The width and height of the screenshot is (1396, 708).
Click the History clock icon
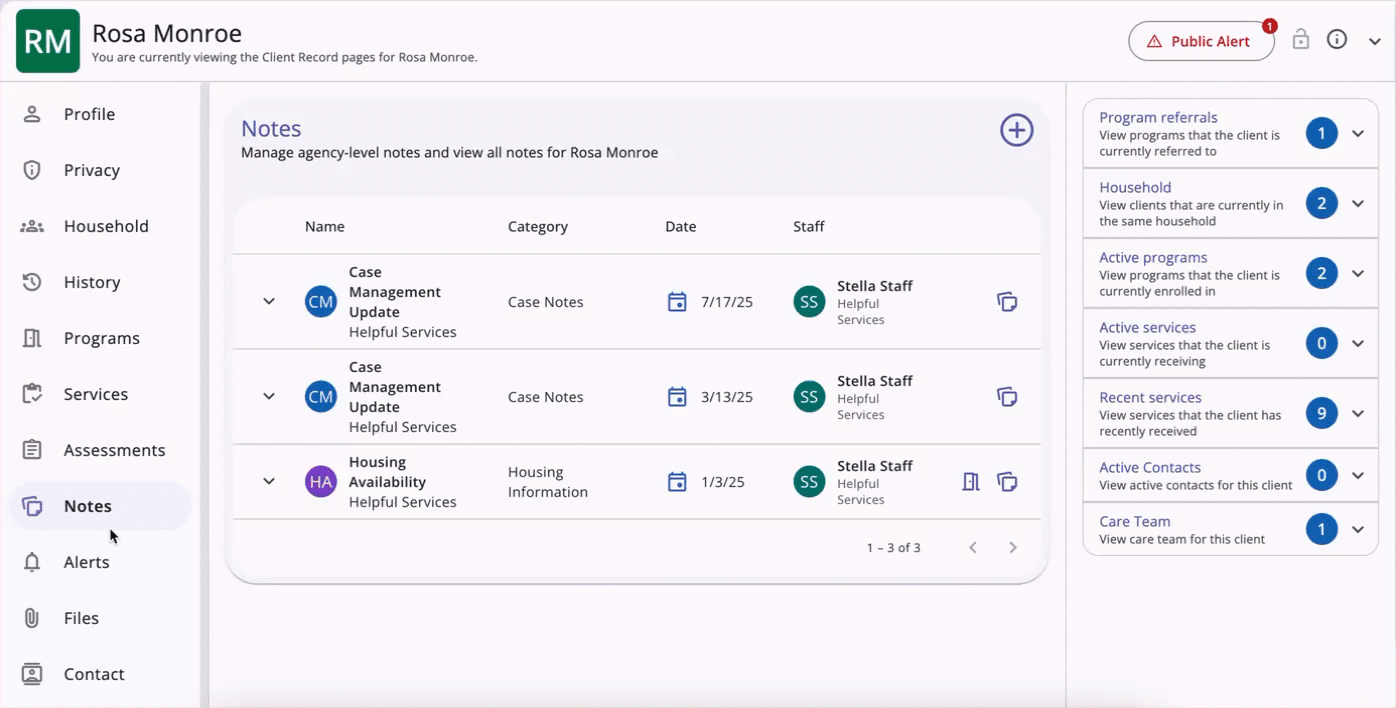point(32,282)
